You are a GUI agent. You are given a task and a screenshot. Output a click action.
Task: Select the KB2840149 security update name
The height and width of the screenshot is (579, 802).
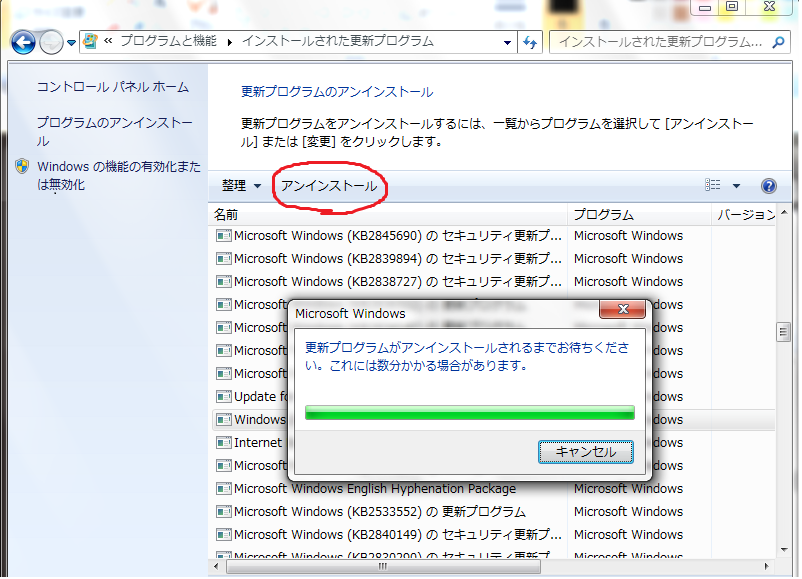point(398,535)
